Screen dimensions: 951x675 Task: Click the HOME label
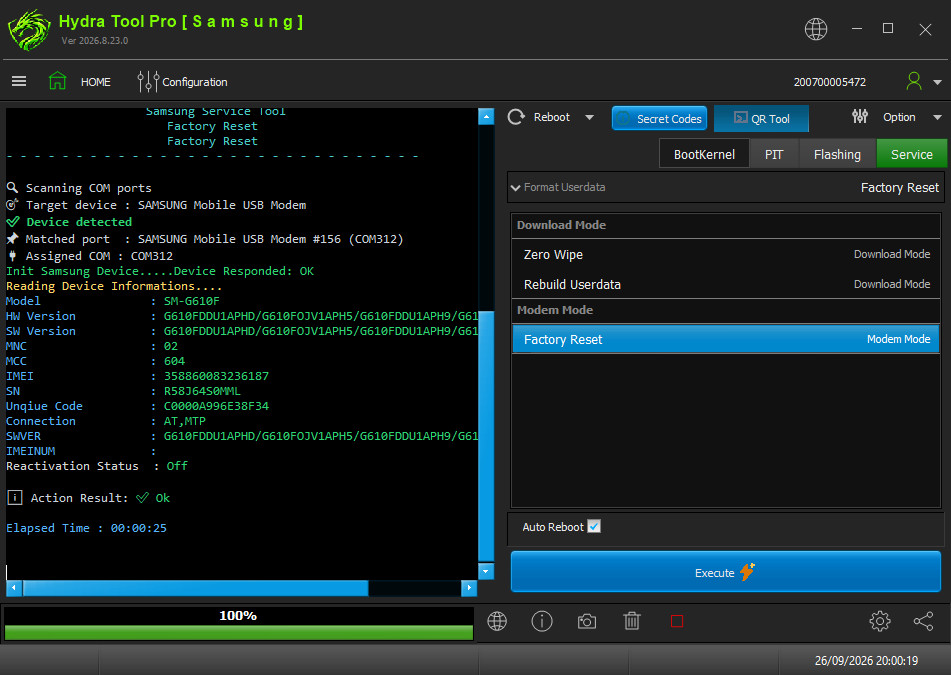pyautogui.click(x=96, y=82)
